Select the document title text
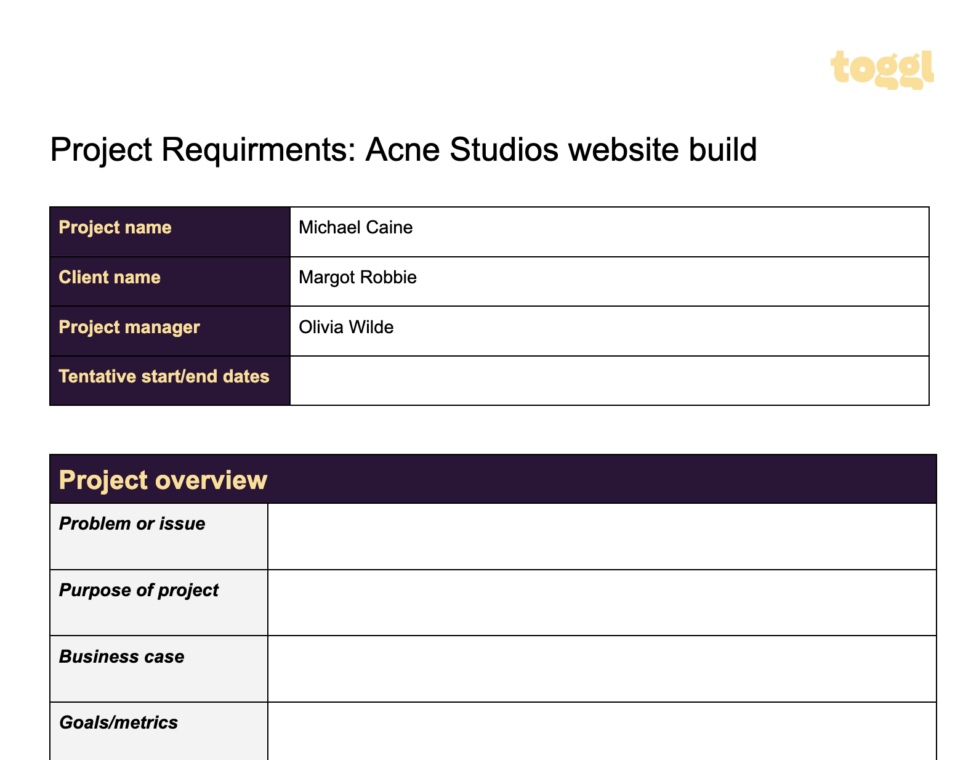This screenshot has height=760, width=979. [x=404, y=150]
